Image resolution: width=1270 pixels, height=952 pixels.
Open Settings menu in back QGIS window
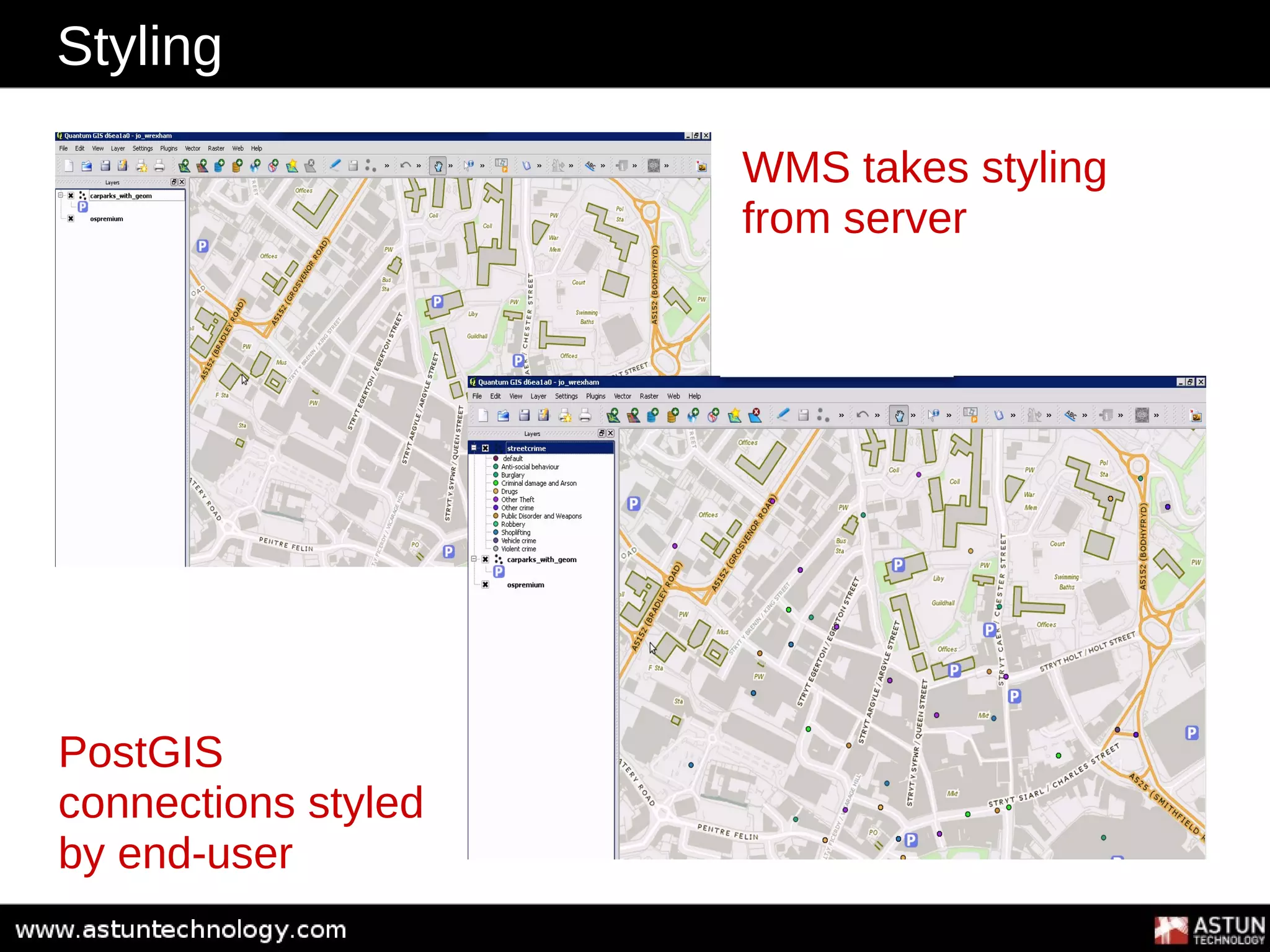coord(143,149)
